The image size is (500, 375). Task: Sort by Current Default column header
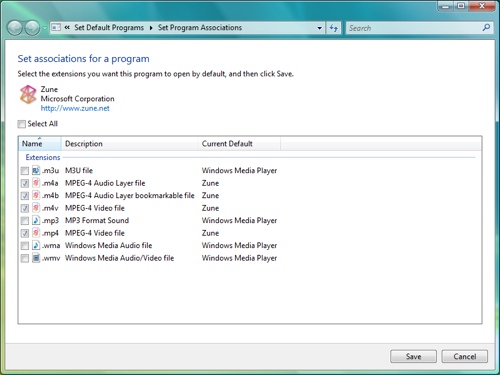[239, 144]
